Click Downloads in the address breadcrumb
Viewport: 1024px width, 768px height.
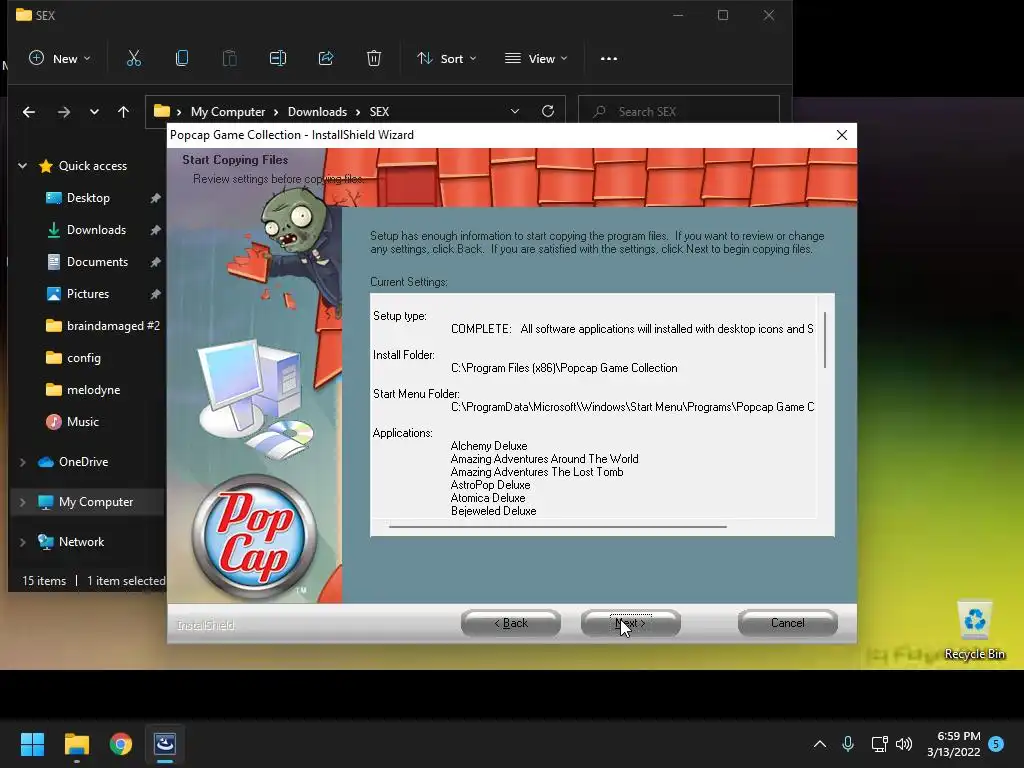317,112
